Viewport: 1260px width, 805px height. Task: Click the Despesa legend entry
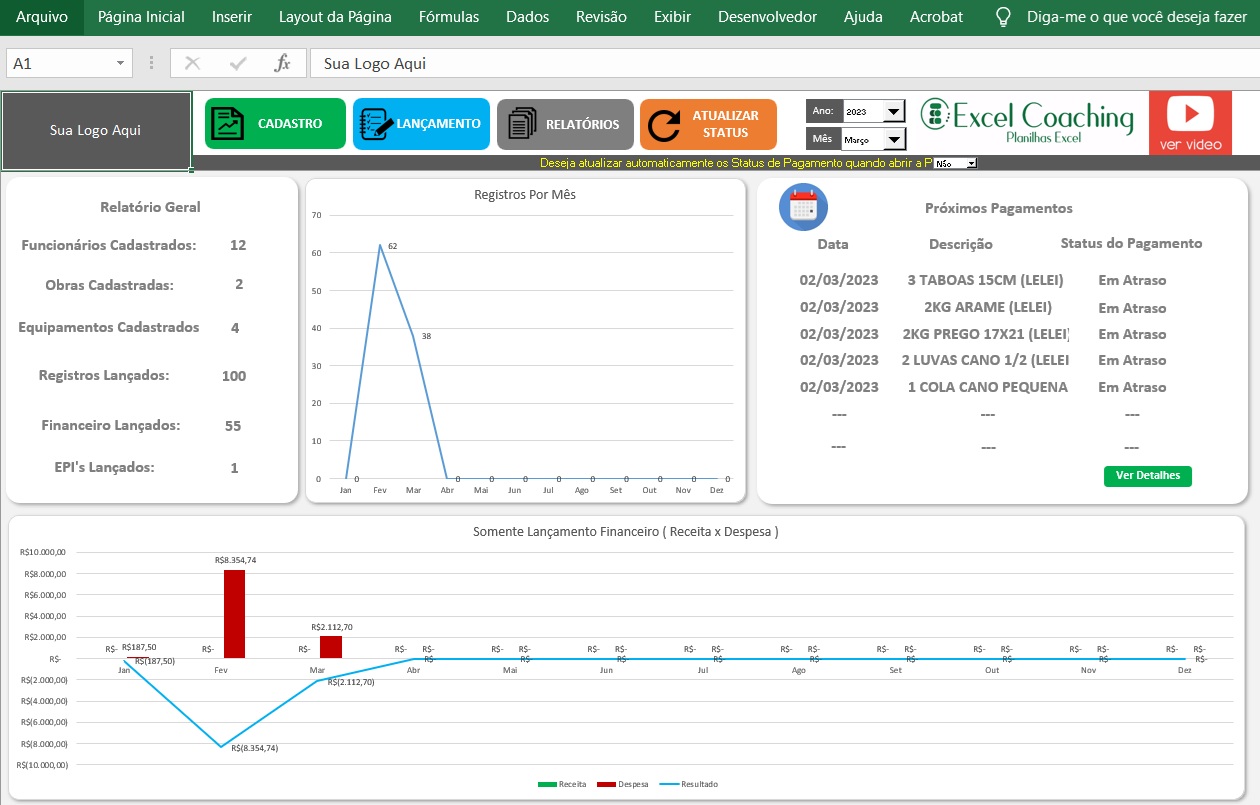pyautogui.click(x=623, y=784)
